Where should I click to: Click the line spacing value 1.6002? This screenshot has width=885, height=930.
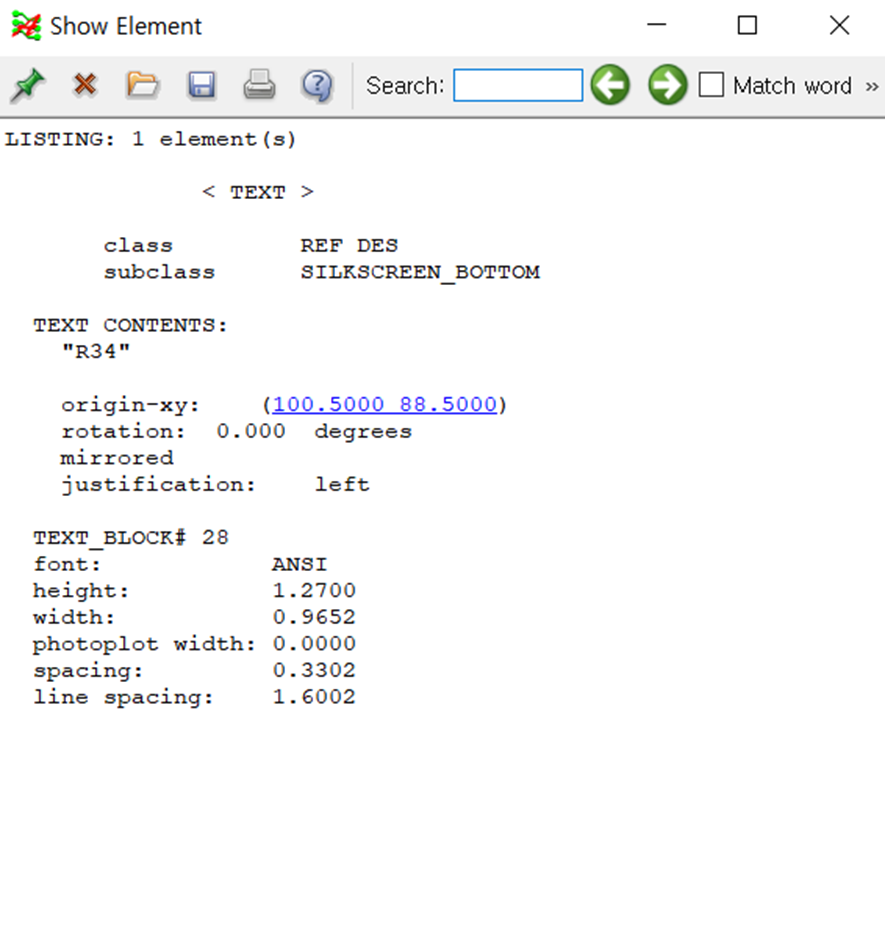[314, 697]
